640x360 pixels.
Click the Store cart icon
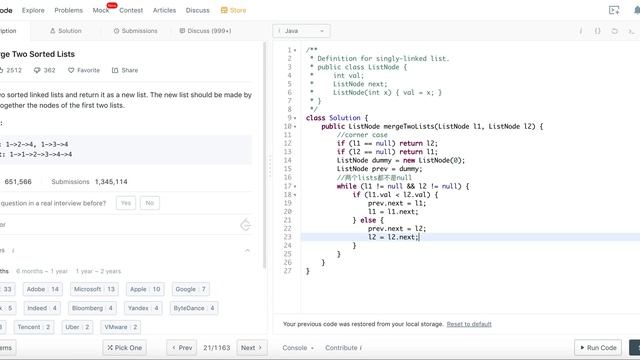pos(224,10)
